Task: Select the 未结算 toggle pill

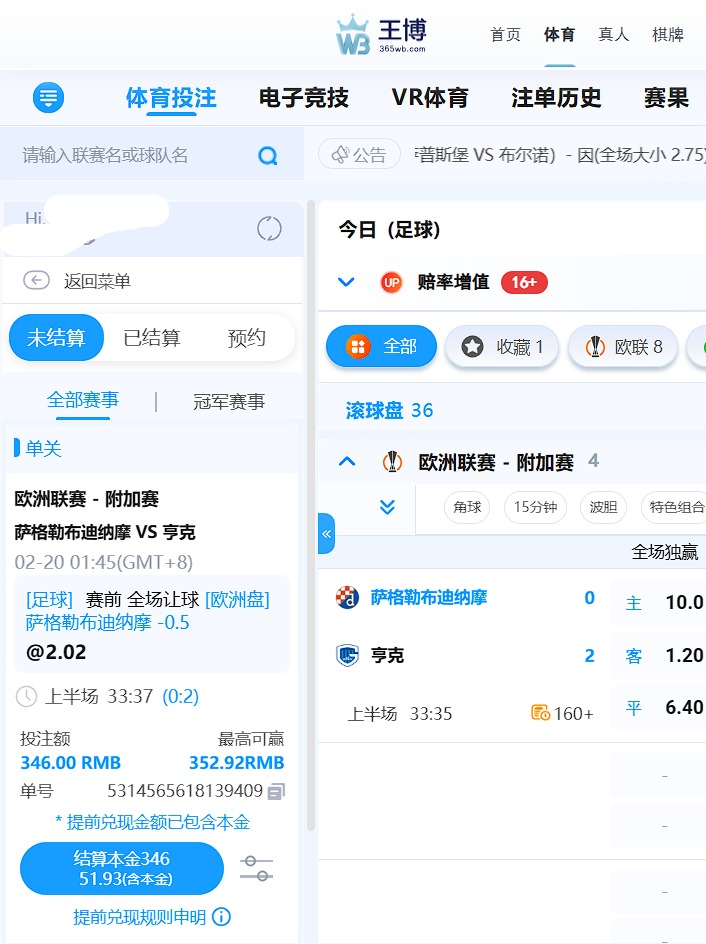Action: 56,338
